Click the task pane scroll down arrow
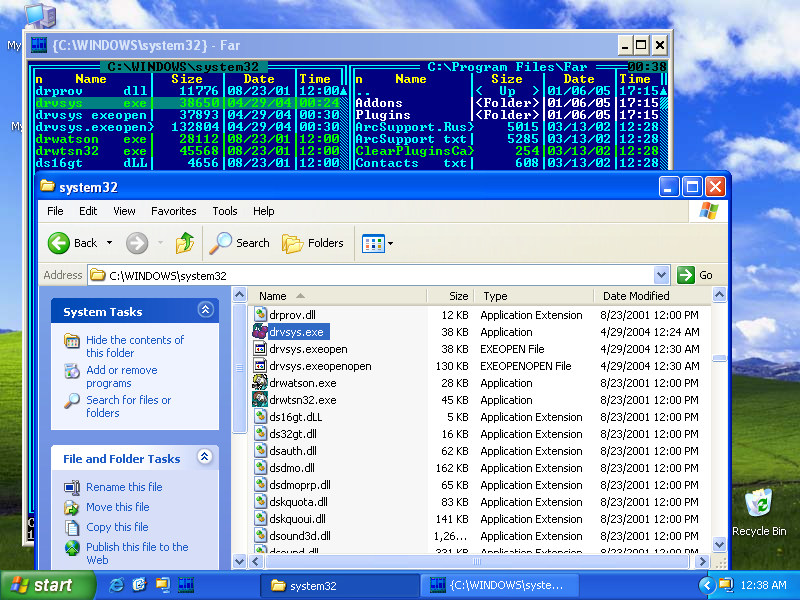800x600 pixels. [239, 561]
